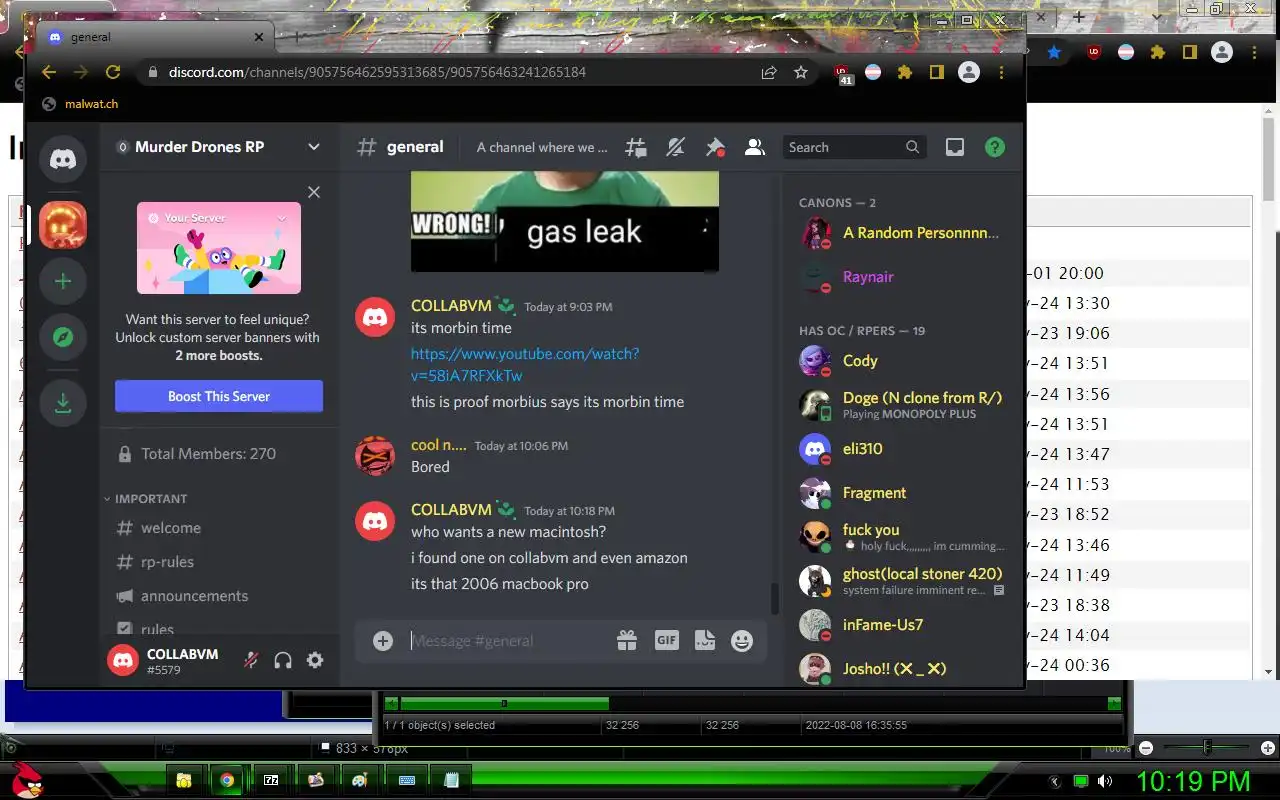
Task: Open User Settings gear icon
Action: [x=315, y=660]
